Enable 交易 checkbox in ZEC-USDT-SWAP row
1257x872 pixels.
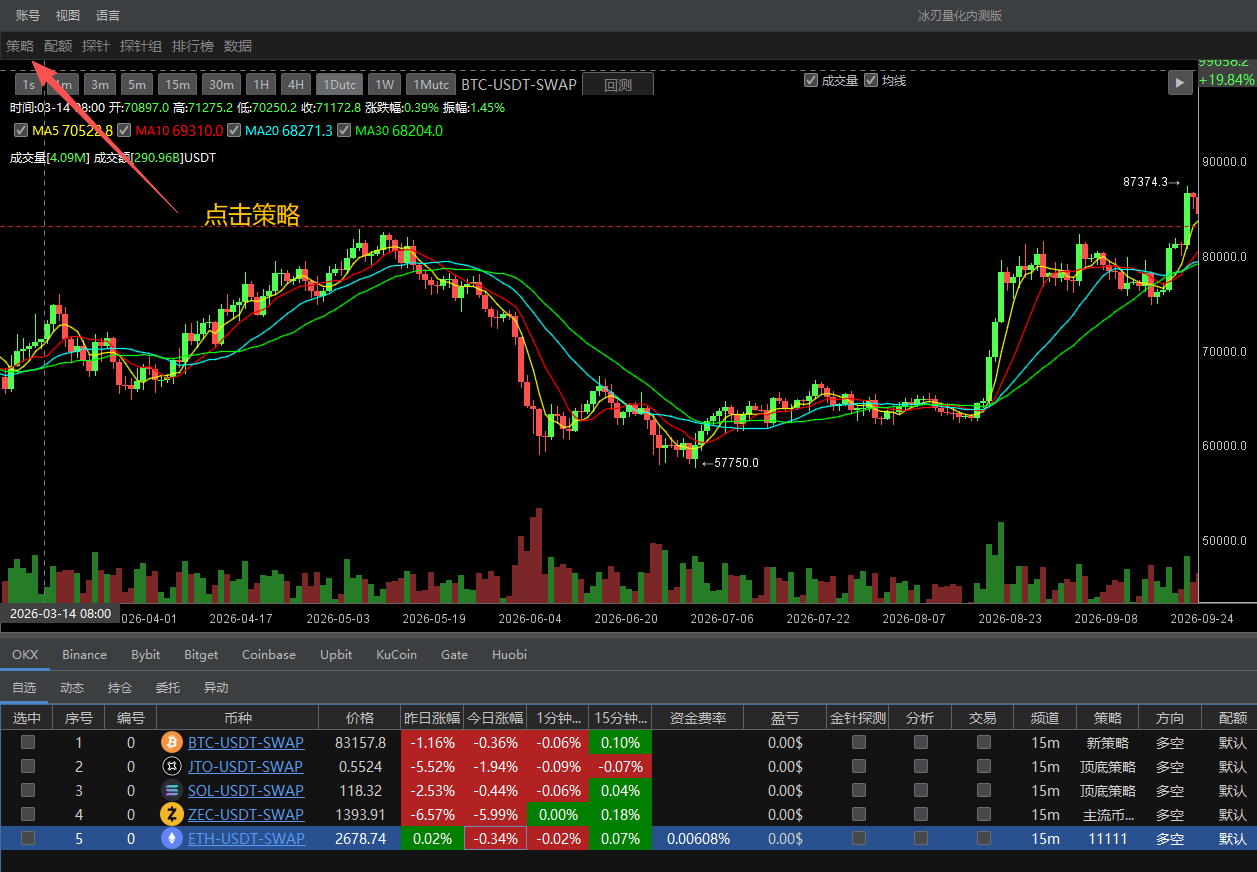coord(983,814)
